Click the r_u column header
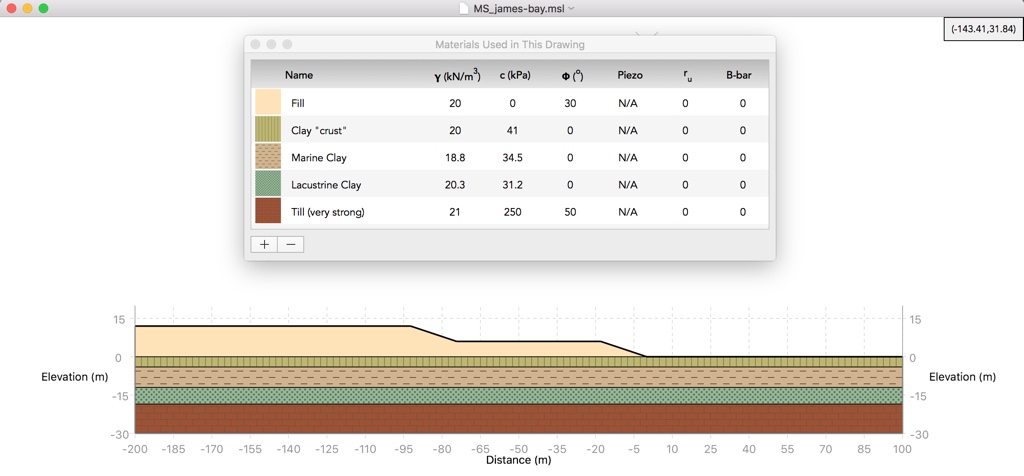This screenshot has height=476, width=1024. (688, 76)
